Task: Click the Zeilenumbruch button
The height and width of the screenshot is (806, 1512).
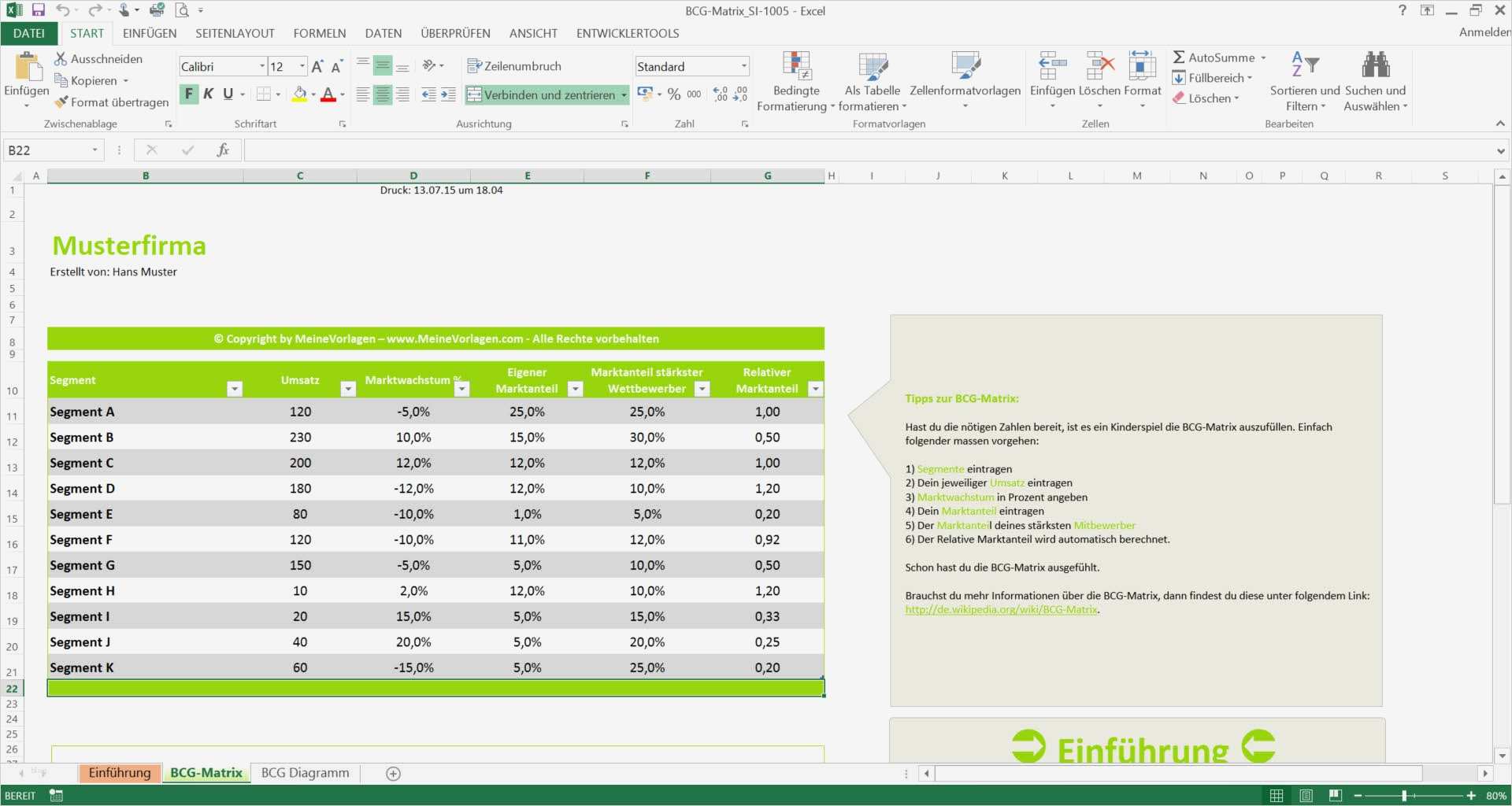Action: (x=514, y=66)
